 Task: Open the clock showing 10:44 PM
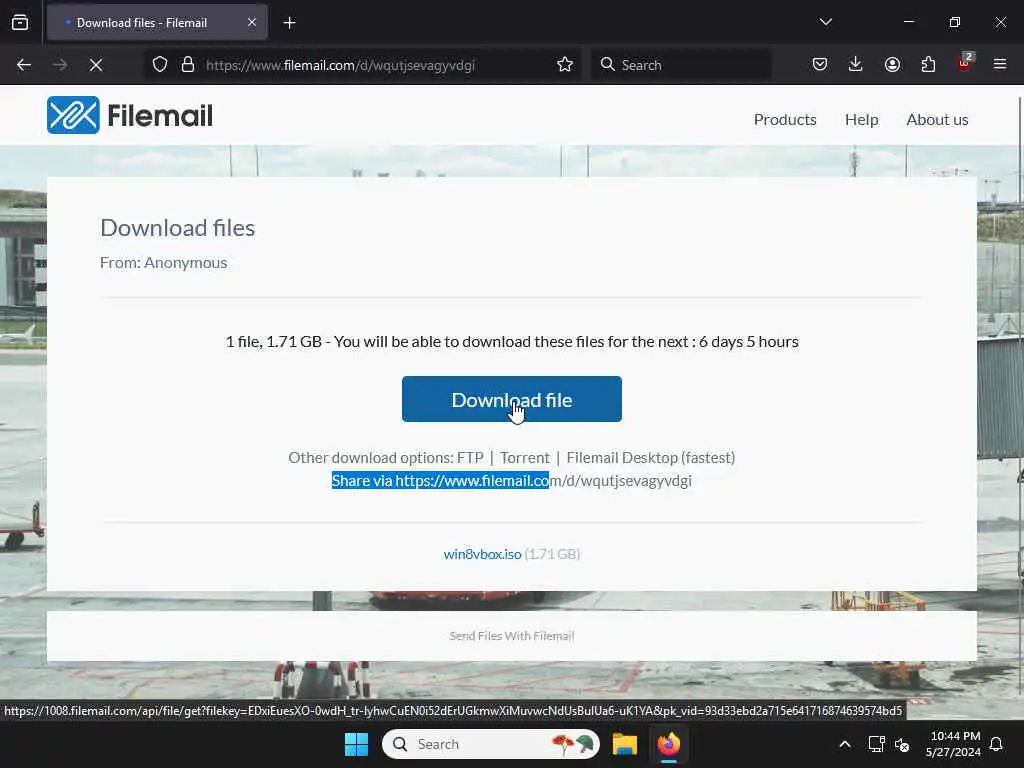click(953, 744)
